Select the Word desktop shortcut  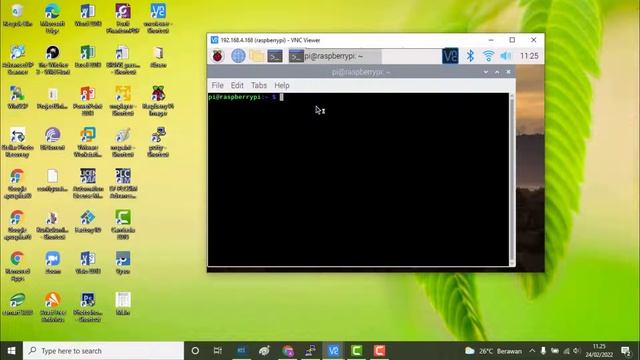(x=88, y=16)
